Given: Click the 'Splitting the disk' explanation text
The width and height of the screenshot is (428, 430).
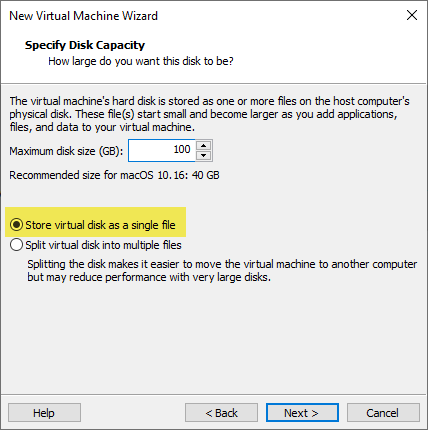Looking at the screenshot, I should click(222, 271).
